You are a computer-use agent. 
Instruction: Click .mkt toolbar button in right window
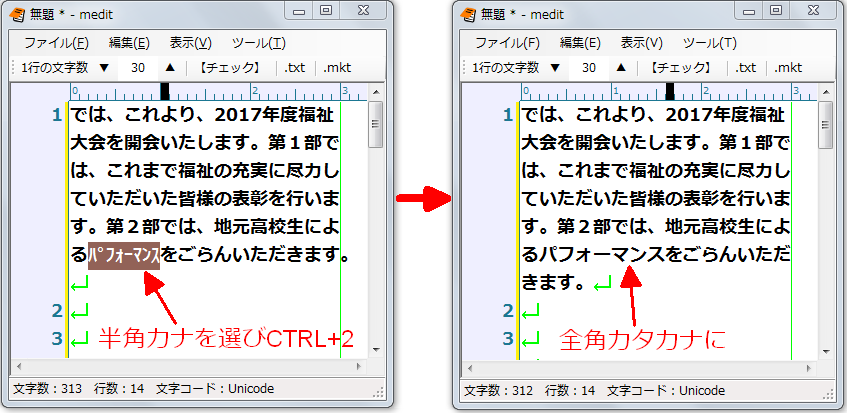[788, 68]
